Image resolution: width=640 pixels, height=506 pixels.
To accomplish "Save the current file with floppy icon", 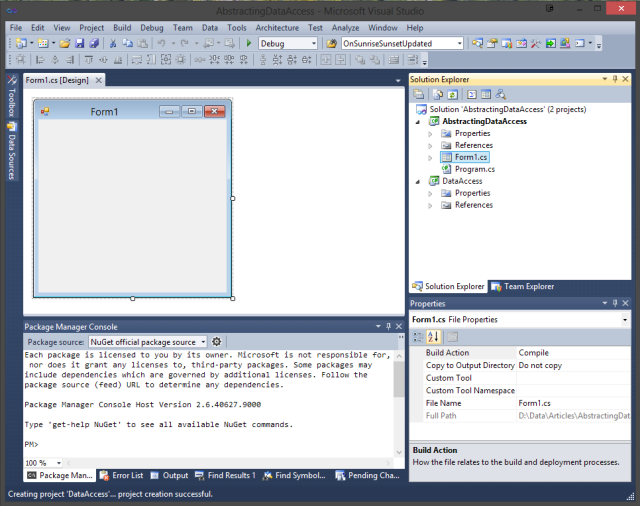I will [80, 43].
